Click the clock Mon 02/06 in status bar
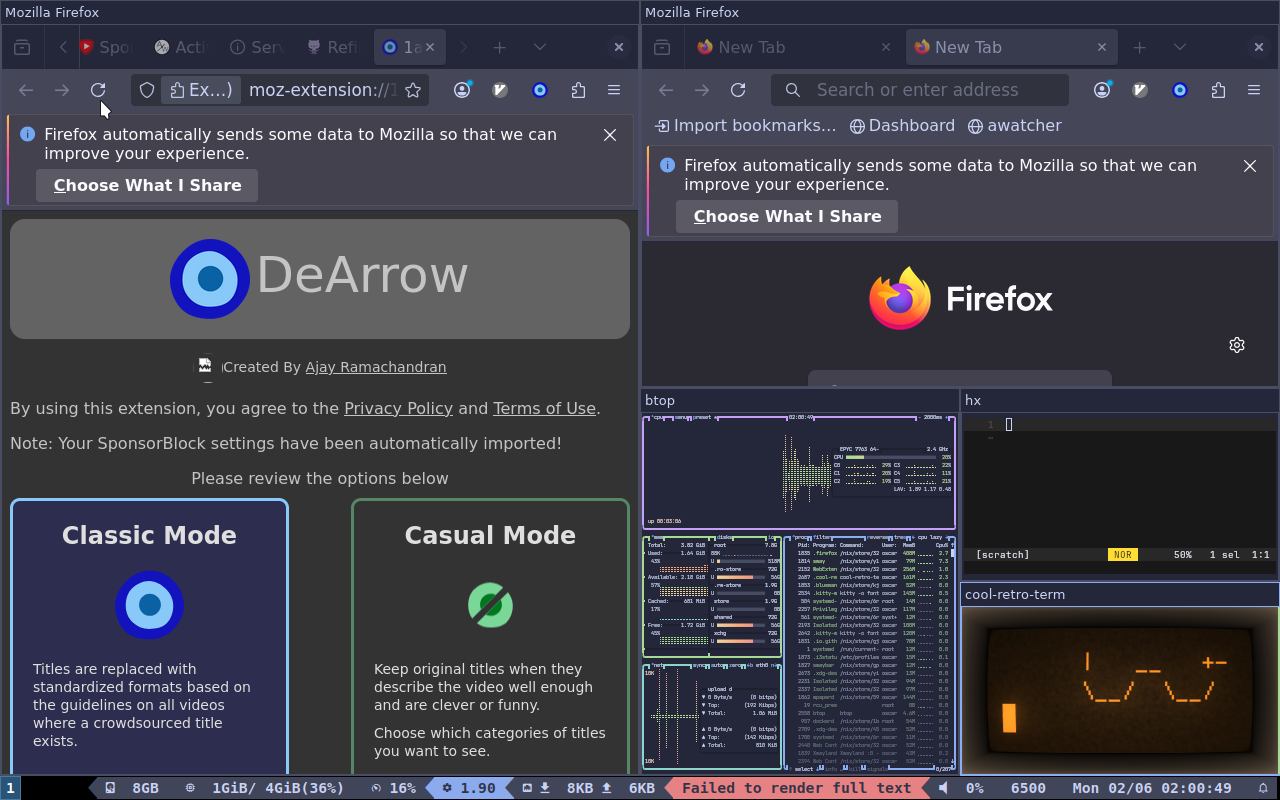 coord(1151,788)
